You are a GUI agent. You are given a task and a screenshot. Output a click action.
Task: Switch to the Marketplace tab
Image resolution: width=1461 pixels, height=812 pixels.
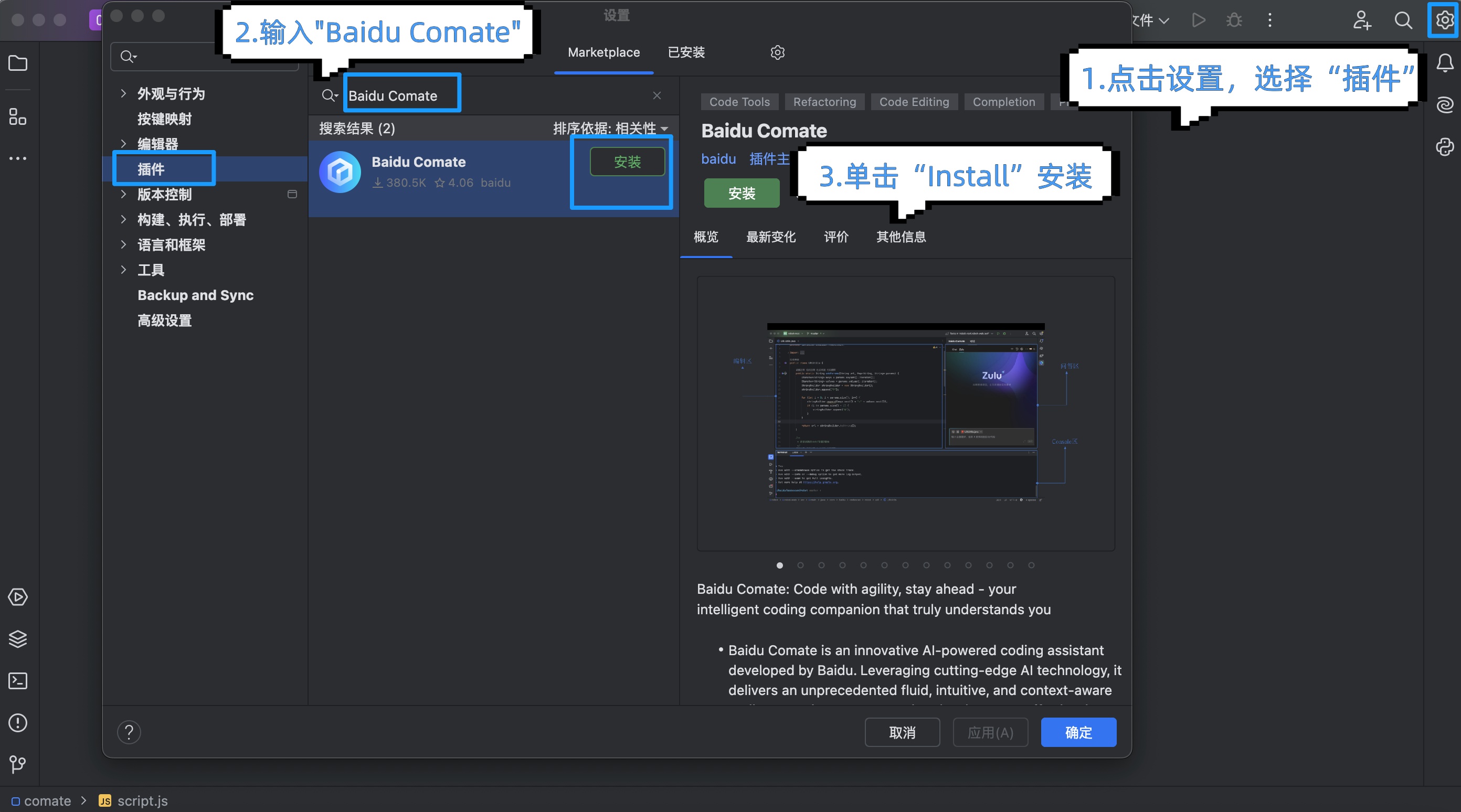(x=604, y=52)
